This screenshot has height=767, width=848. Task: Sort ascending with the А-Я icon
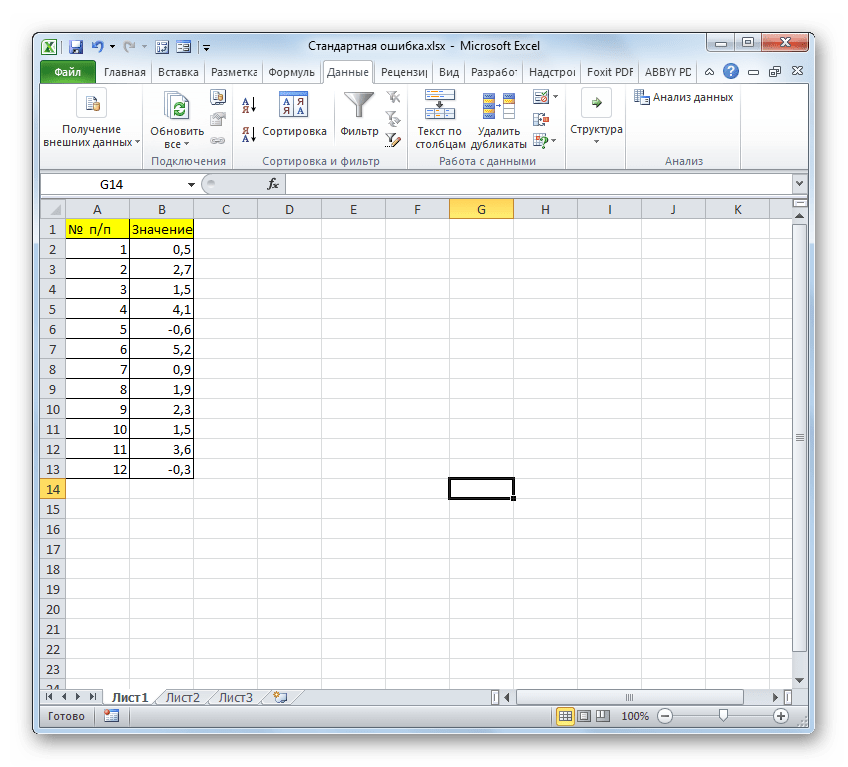[249, 105]
